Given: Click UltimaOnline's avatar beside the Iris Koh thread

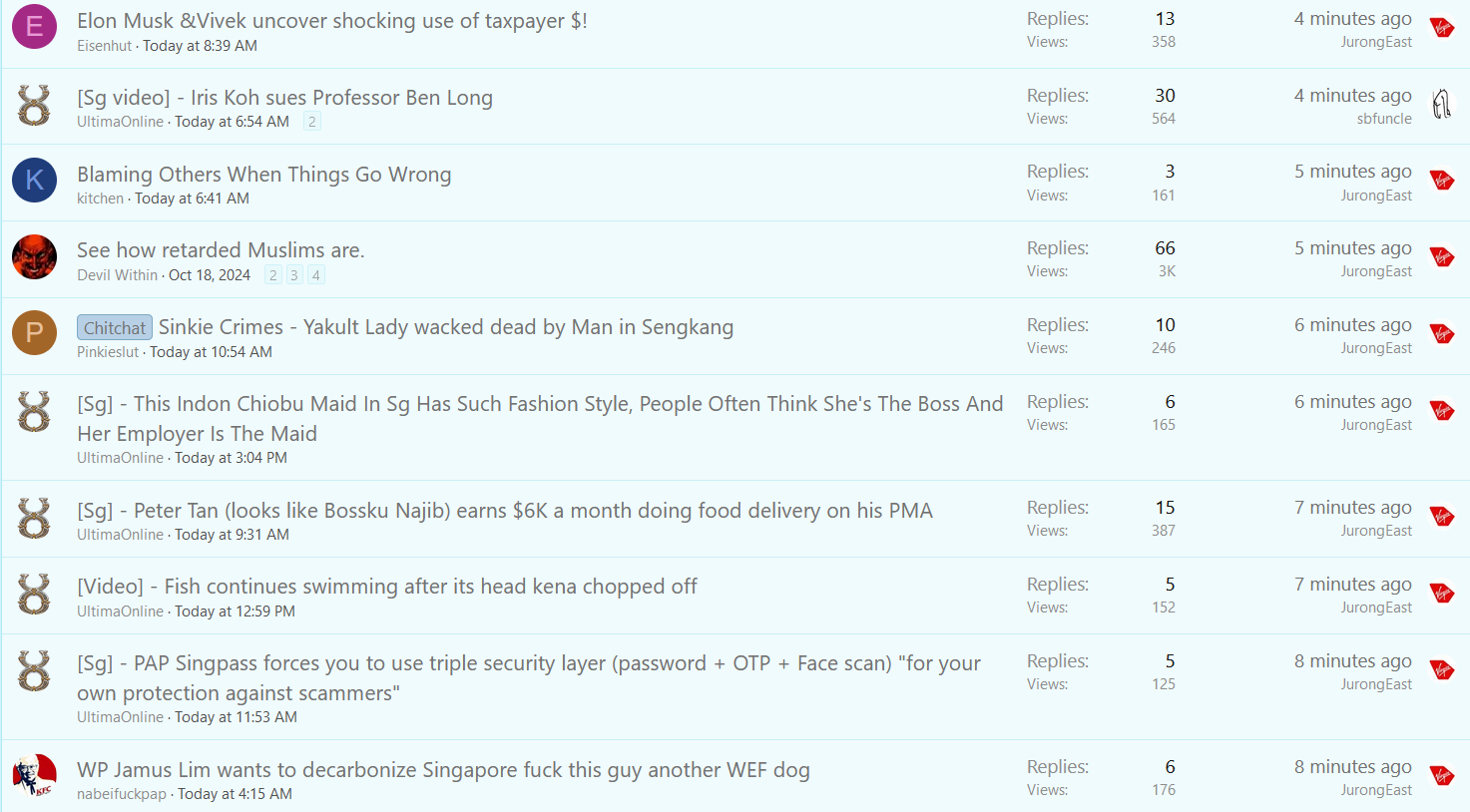Looking at the screenshot, I should click(x=34, y=105).
